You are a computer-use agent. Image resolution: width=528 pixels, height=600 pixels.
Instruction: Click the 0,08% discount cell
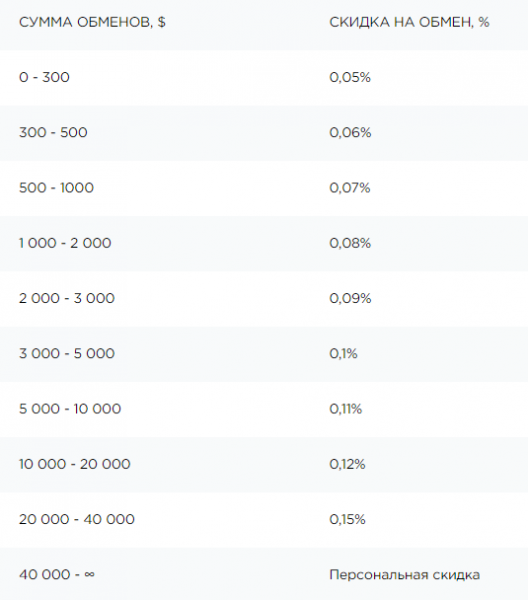click(350, 243)
